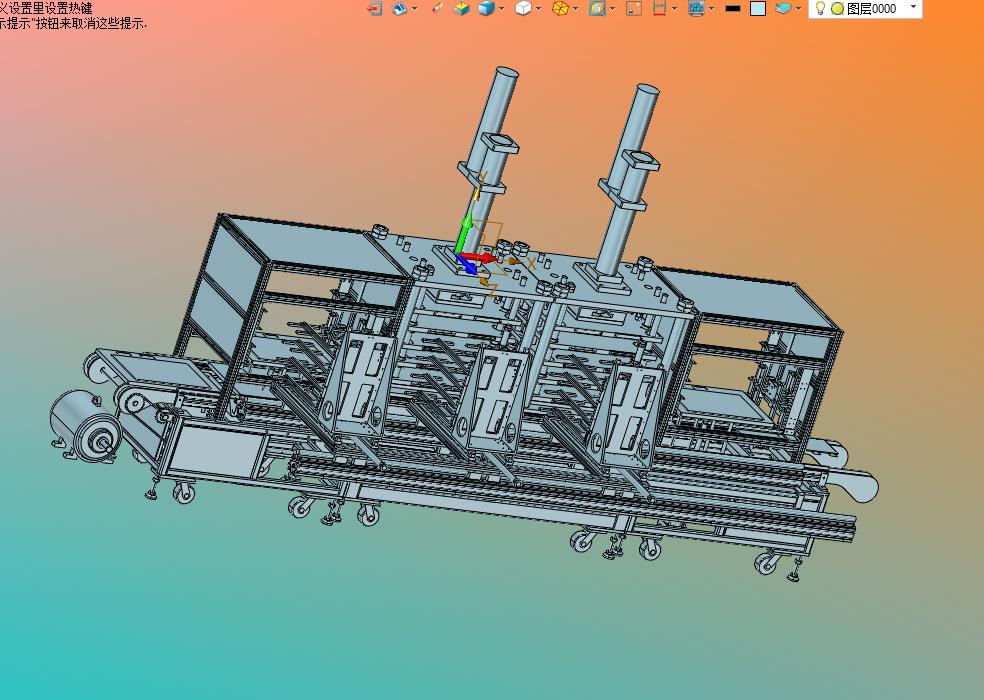Click the monitor display settings icon
Image resolution: width=984 pixels, height=700 pixels.
(696, 8)
